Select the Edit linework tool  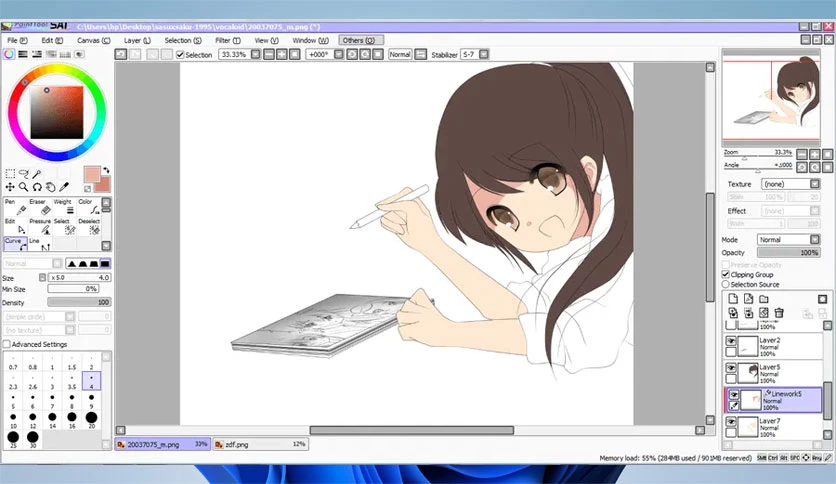pyautogui.click(x=15, y=226)
